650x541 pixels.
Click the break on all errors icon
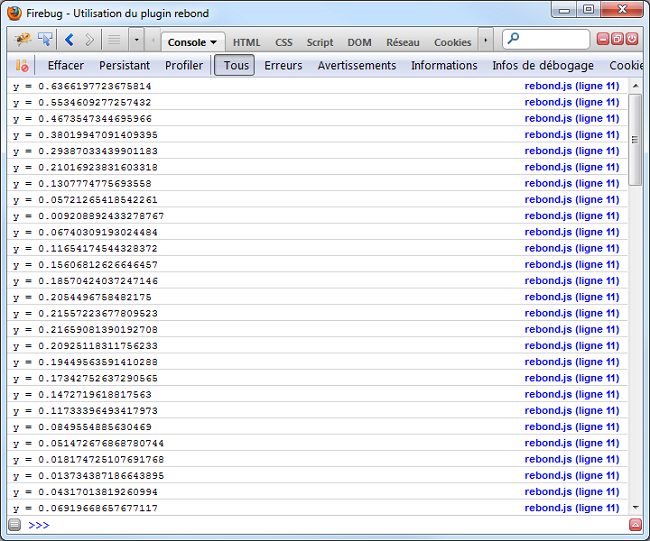click(22, 66)
